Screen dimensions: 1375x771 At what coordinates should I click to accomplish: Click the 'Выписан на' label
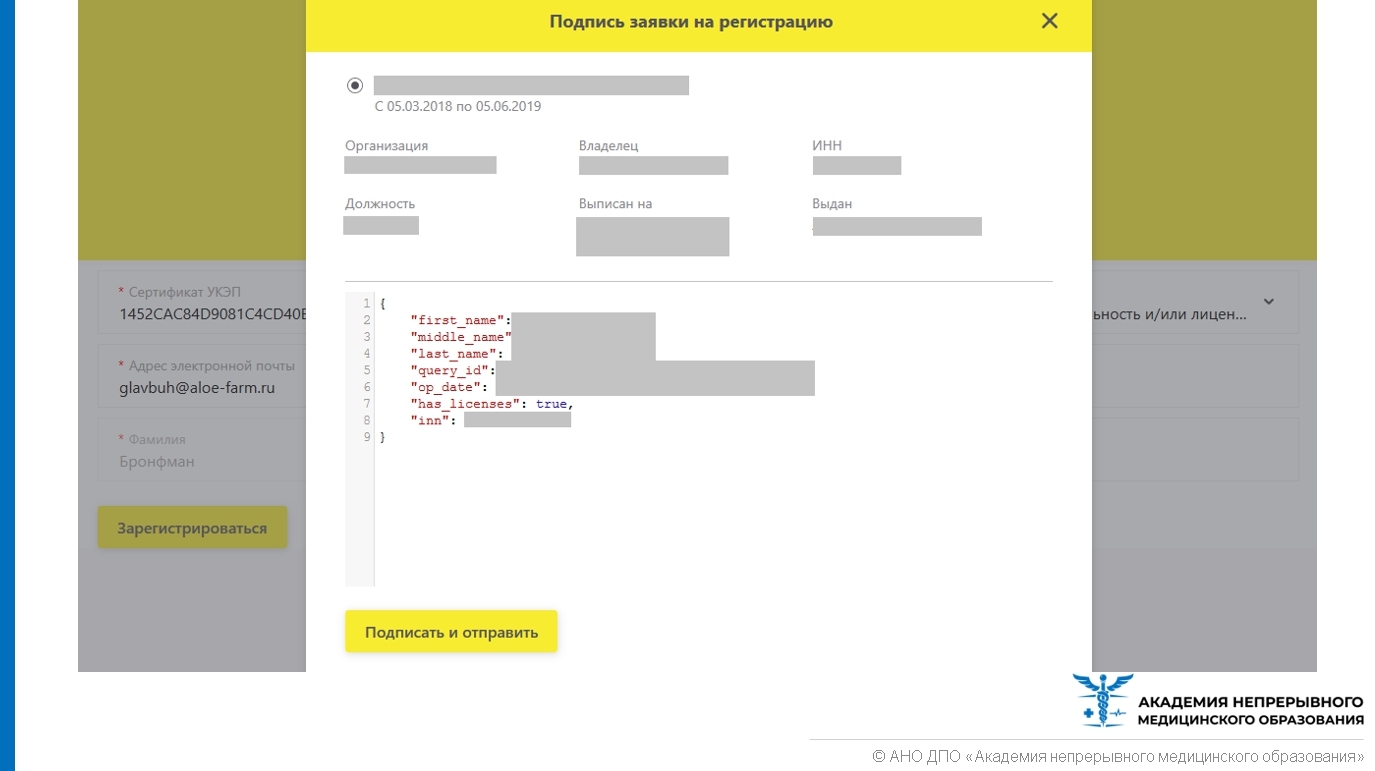point(615,204)
